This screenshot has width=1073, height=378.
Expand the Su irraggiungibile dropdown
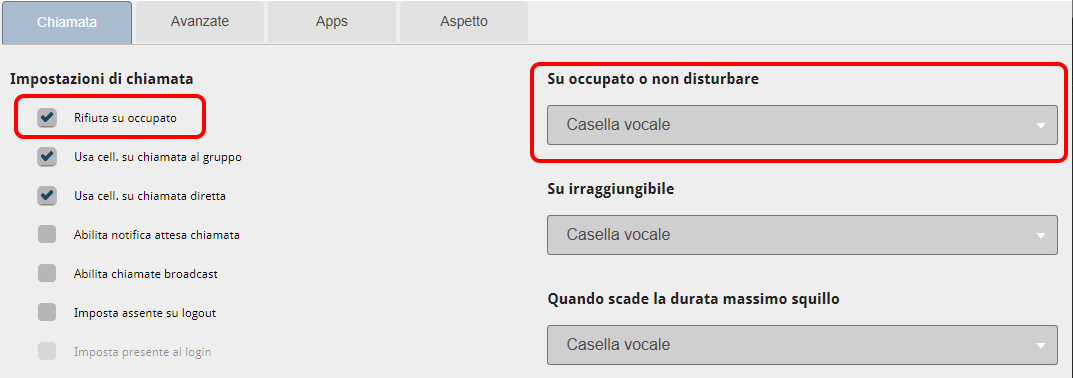(803, 235)
